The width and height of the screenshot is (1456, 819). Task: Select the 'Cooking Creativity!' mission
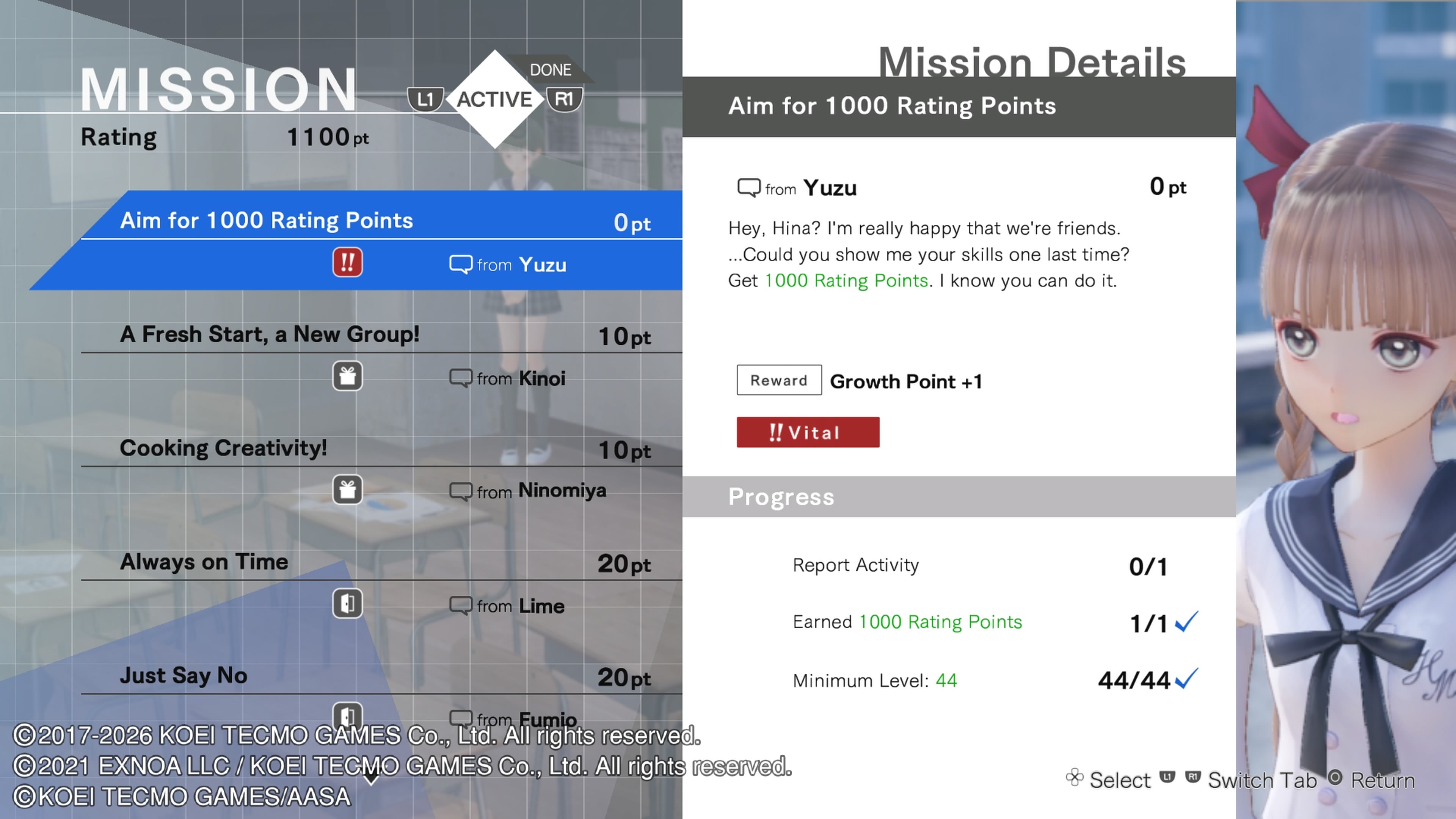pos(382,469)
